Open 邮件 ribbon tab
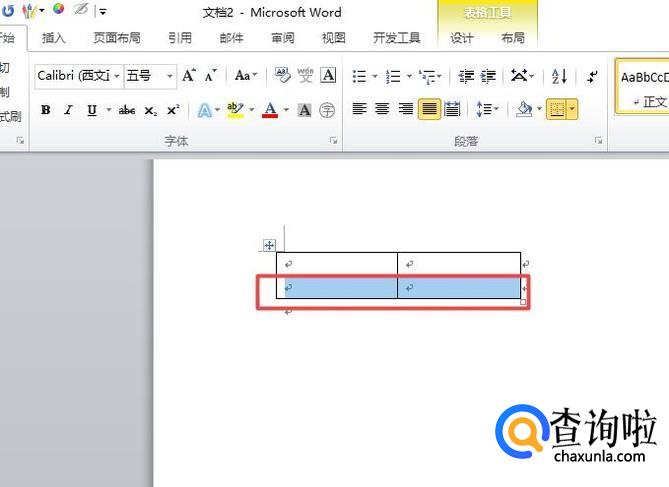Image resolution: width=669 pixels, height=487 pixels. 231,38
